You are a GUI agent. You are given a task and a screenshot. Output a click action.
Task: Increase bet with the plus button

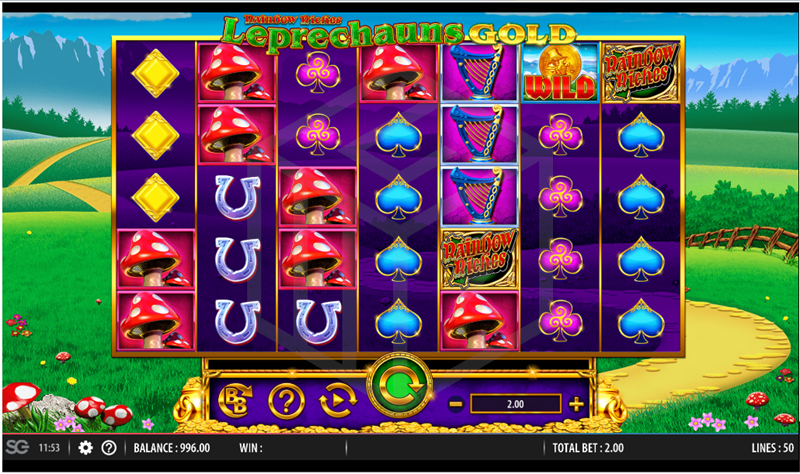click(x=577, y=405)
